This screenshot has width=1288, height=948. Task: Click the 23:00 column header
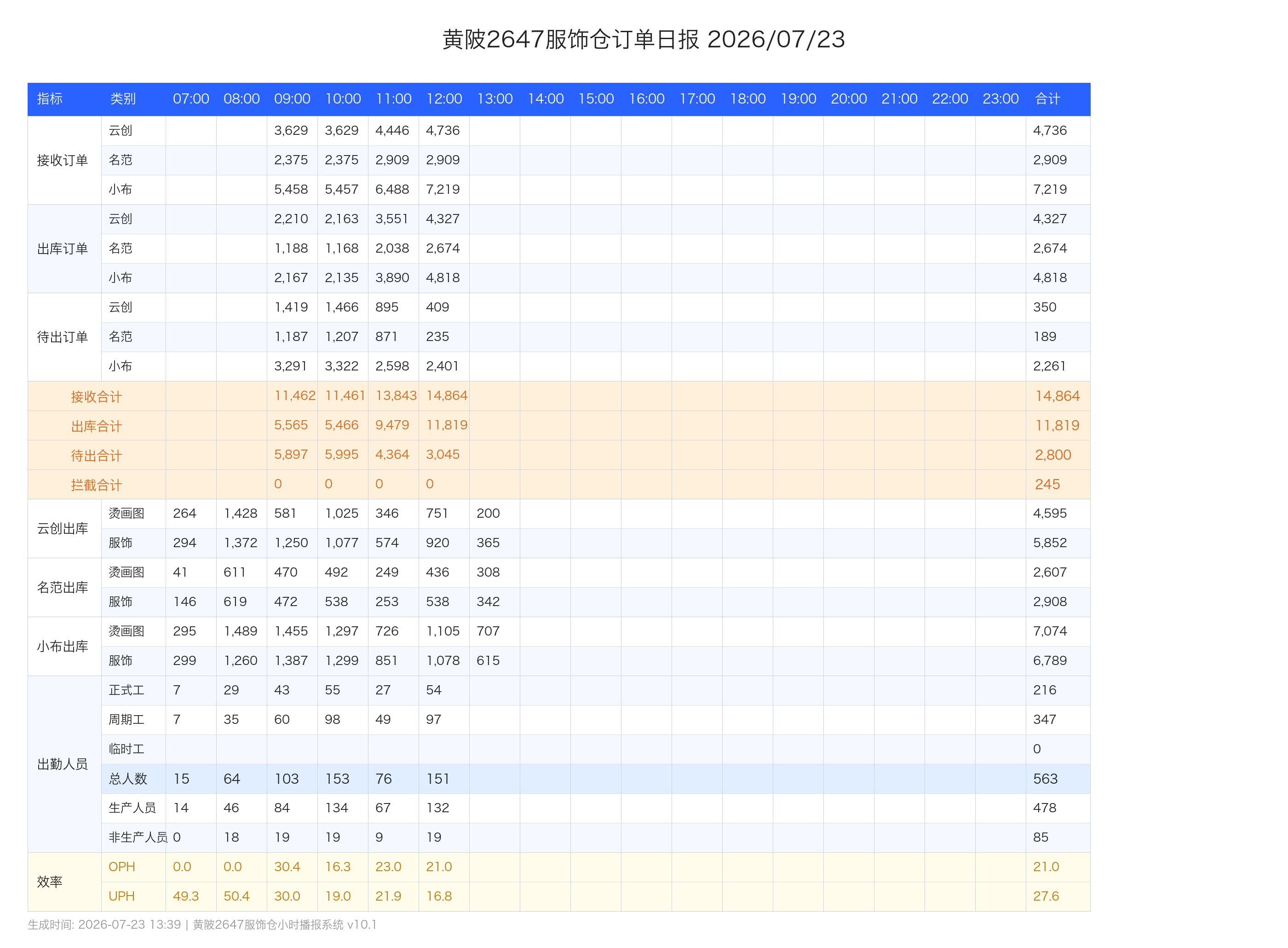click(x=1000, y=98)
